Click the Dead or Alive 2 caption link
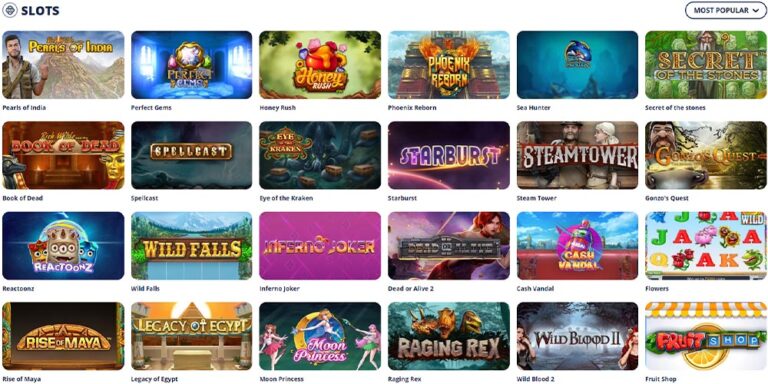Image resolution: width=768 pixels, height=384 pixels. coord(410,289)
